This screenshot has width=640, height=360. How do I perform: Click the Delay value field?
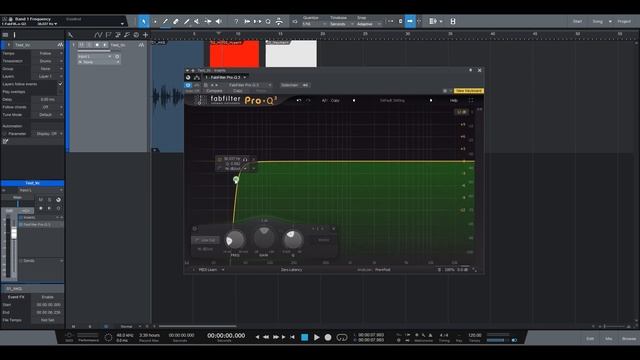coord(47,100)
